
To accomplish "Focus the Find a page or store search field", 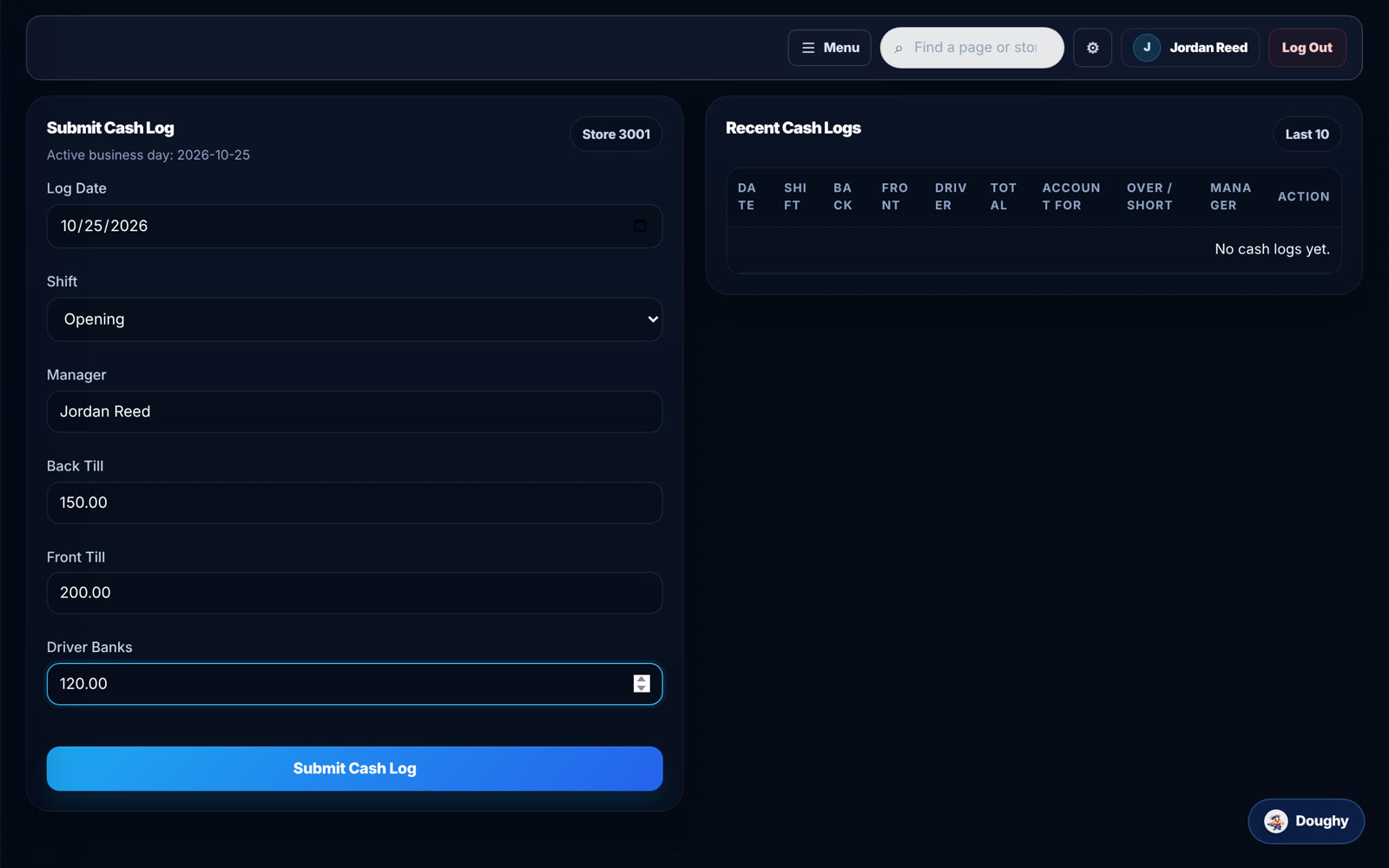I will tap(972, 48).
